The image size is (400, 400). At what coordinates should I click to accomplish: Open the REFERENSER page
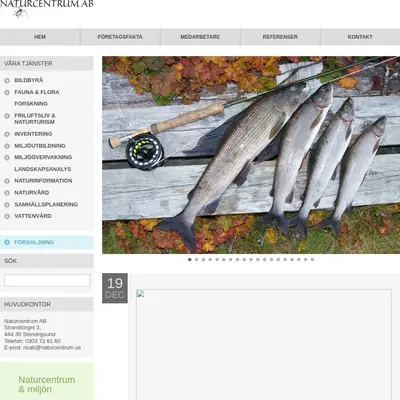[x=280, y=37]
